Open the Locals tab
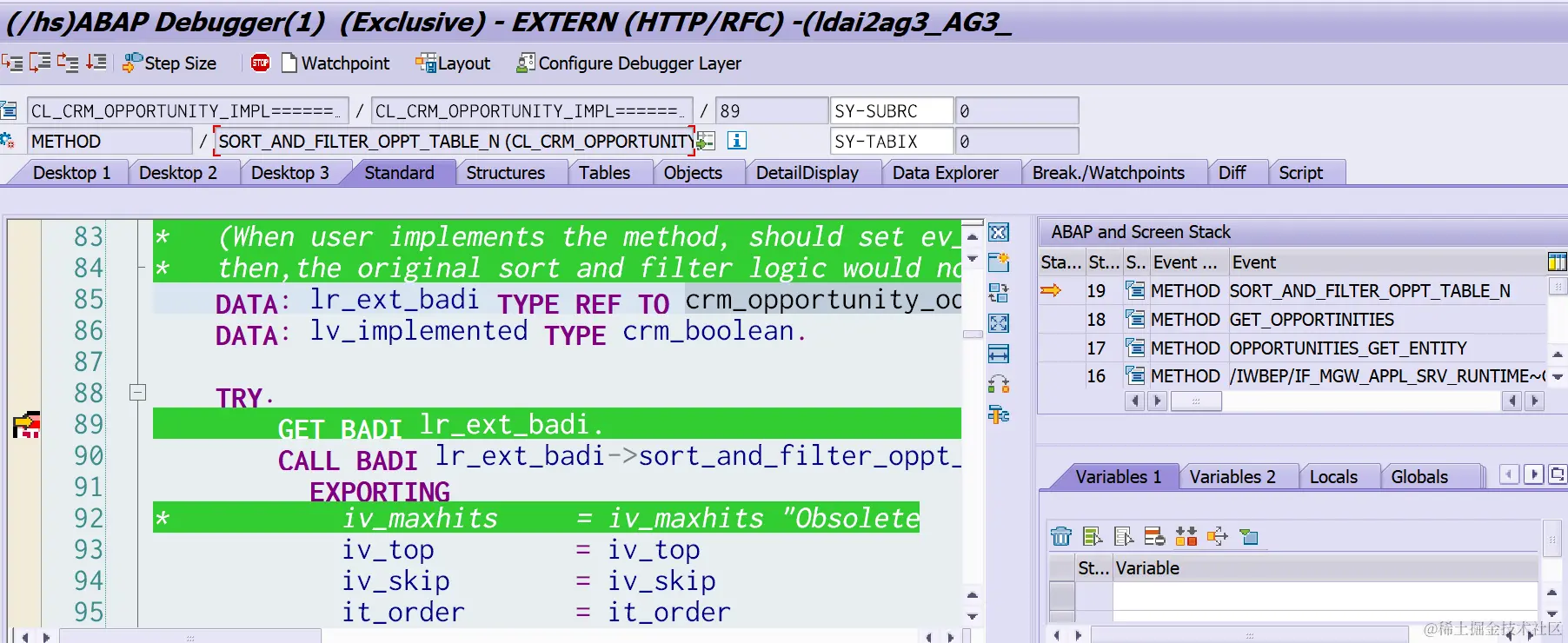 point(1333,476)
